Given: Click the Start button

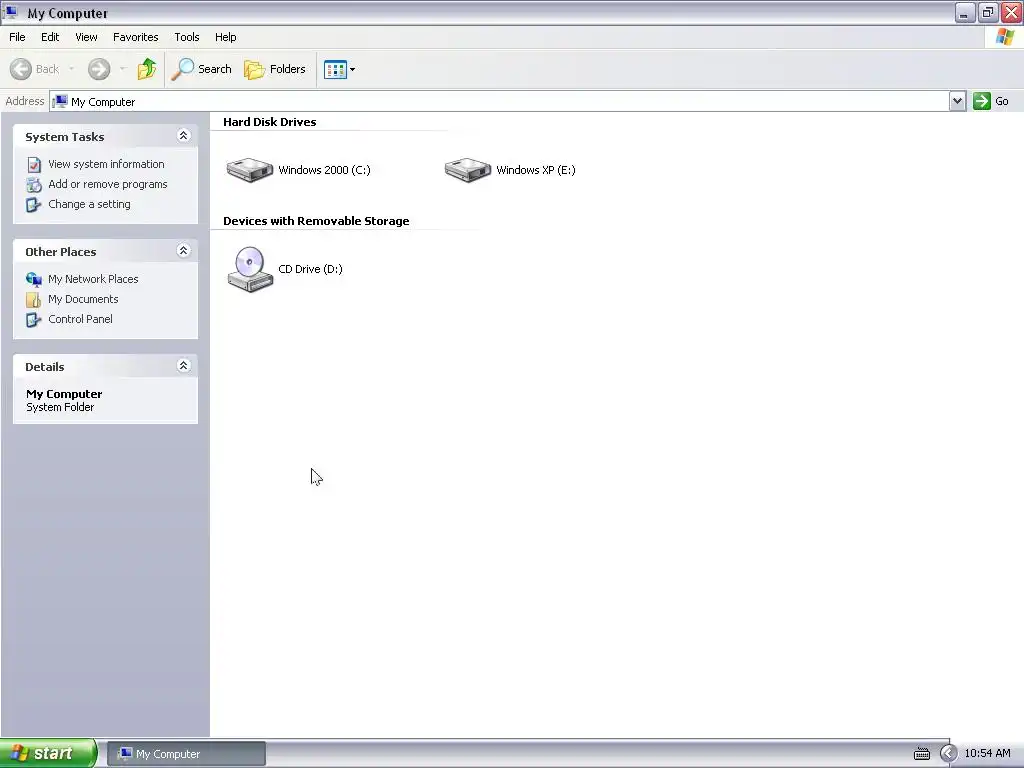Looking at the screenshot, I should coord(48,753).
